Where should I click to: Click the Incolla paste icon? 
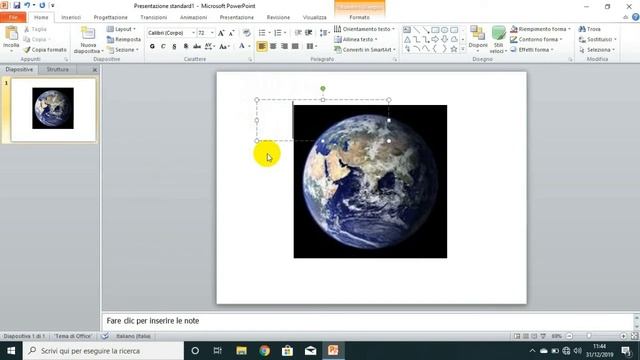[x=11, y=33]
